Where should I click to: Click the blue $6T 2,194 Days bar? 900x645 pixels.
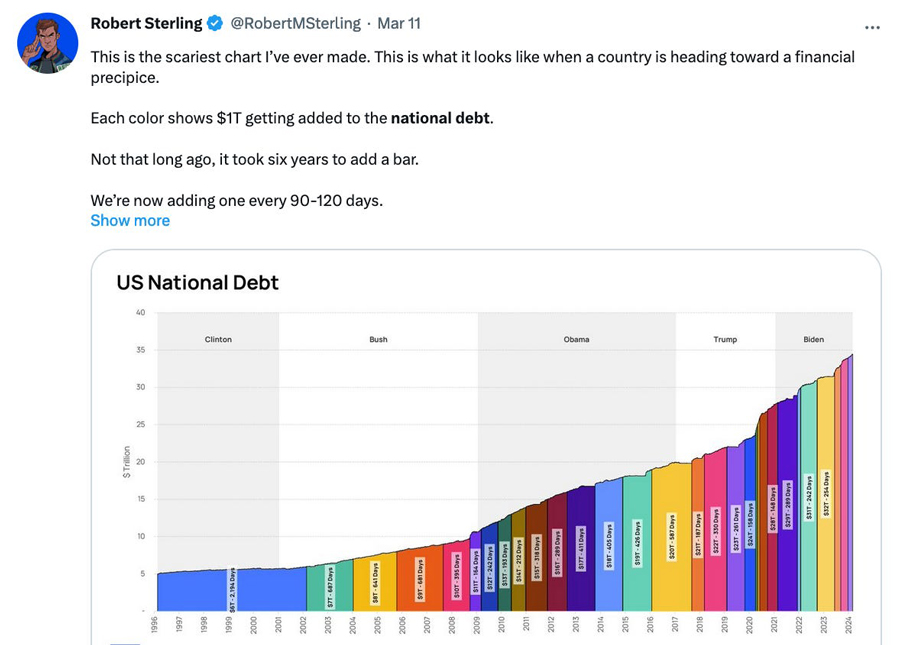(x=230, y=588)
